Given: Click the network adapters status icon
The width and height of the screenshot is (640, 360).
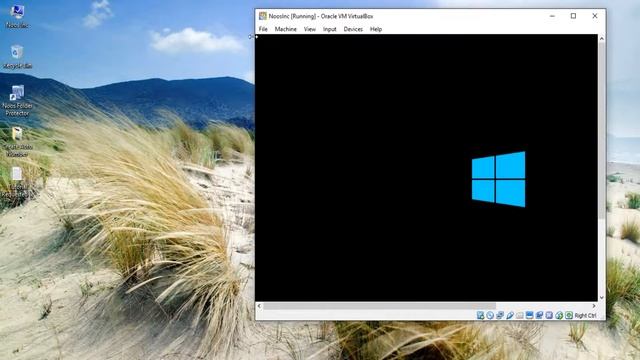Looking at the screenshot, I should click(500, 315).
